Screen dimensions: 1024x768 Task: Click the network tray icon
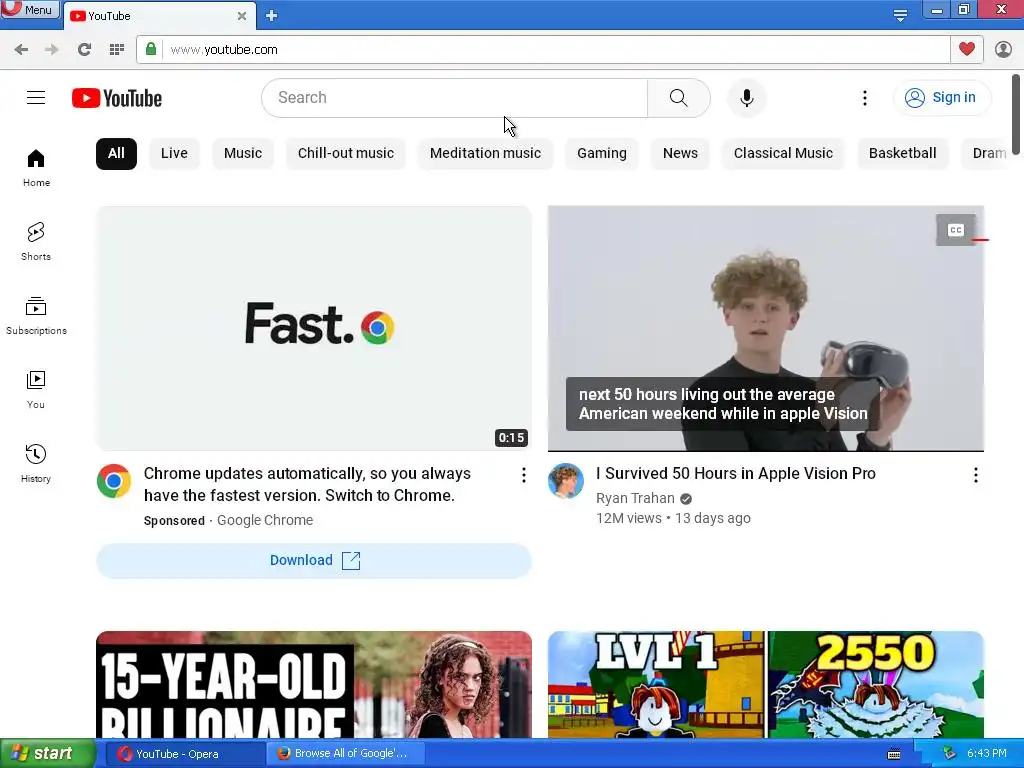949,754
